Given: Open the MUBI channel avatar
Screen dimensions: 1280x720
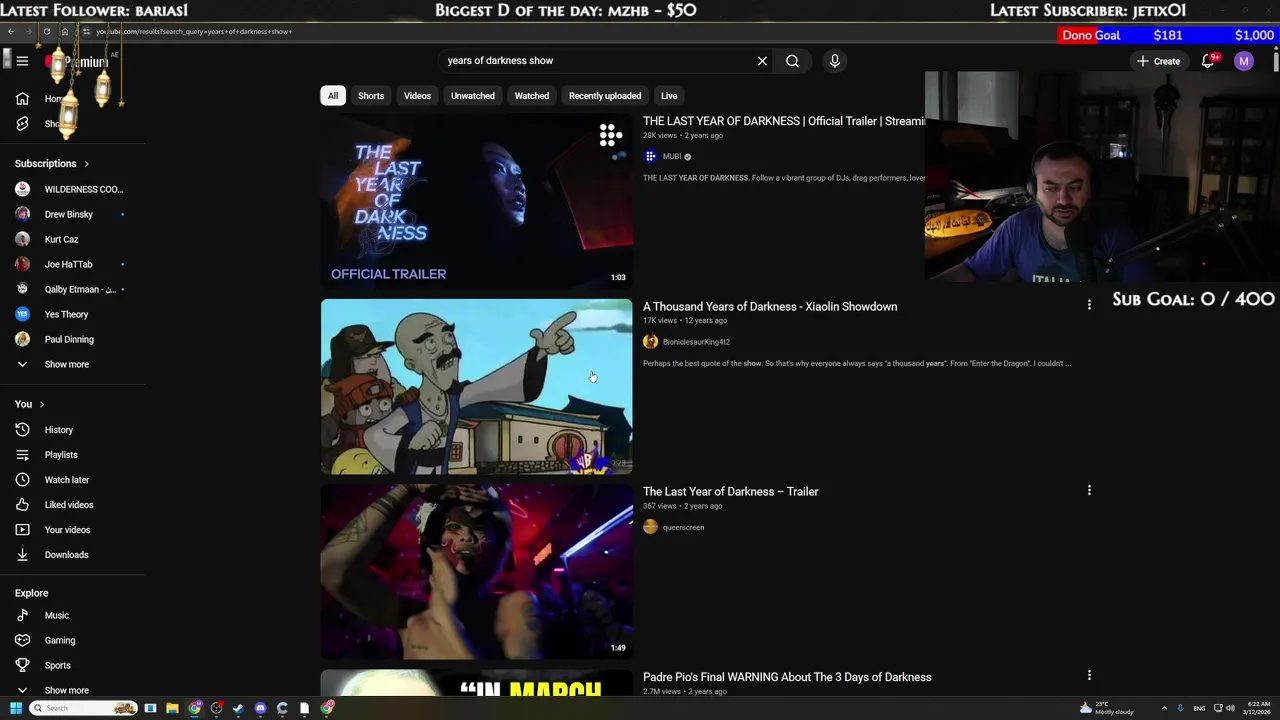Looking at the screenshot, I should (x=650, y=156).
